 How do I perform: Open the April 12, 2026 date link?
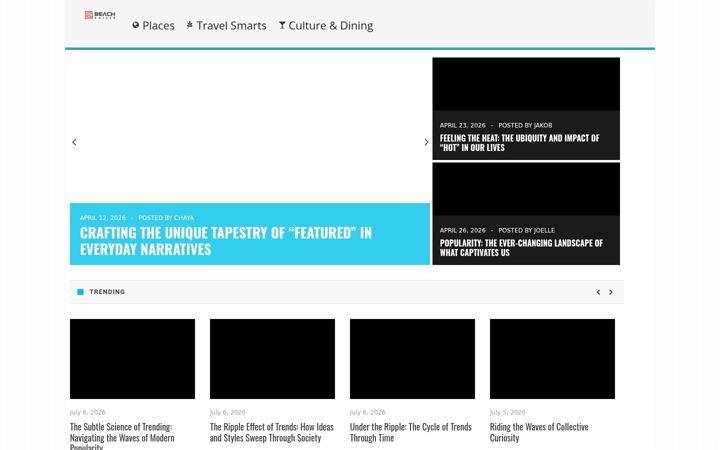[102, 218]
